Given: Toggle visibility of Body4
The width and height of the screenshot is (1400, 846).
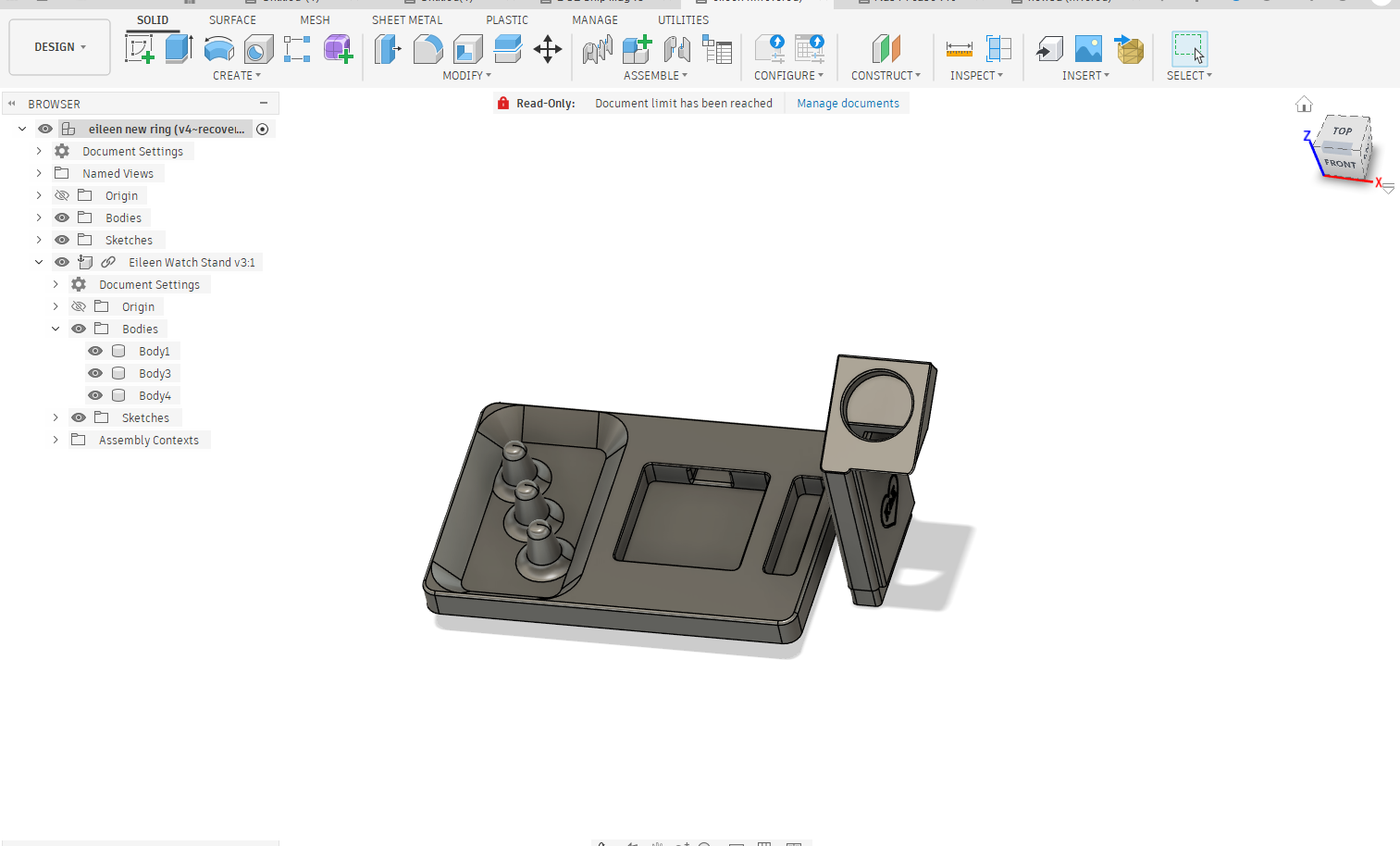Looking at the screenshot, I should 95,395.
